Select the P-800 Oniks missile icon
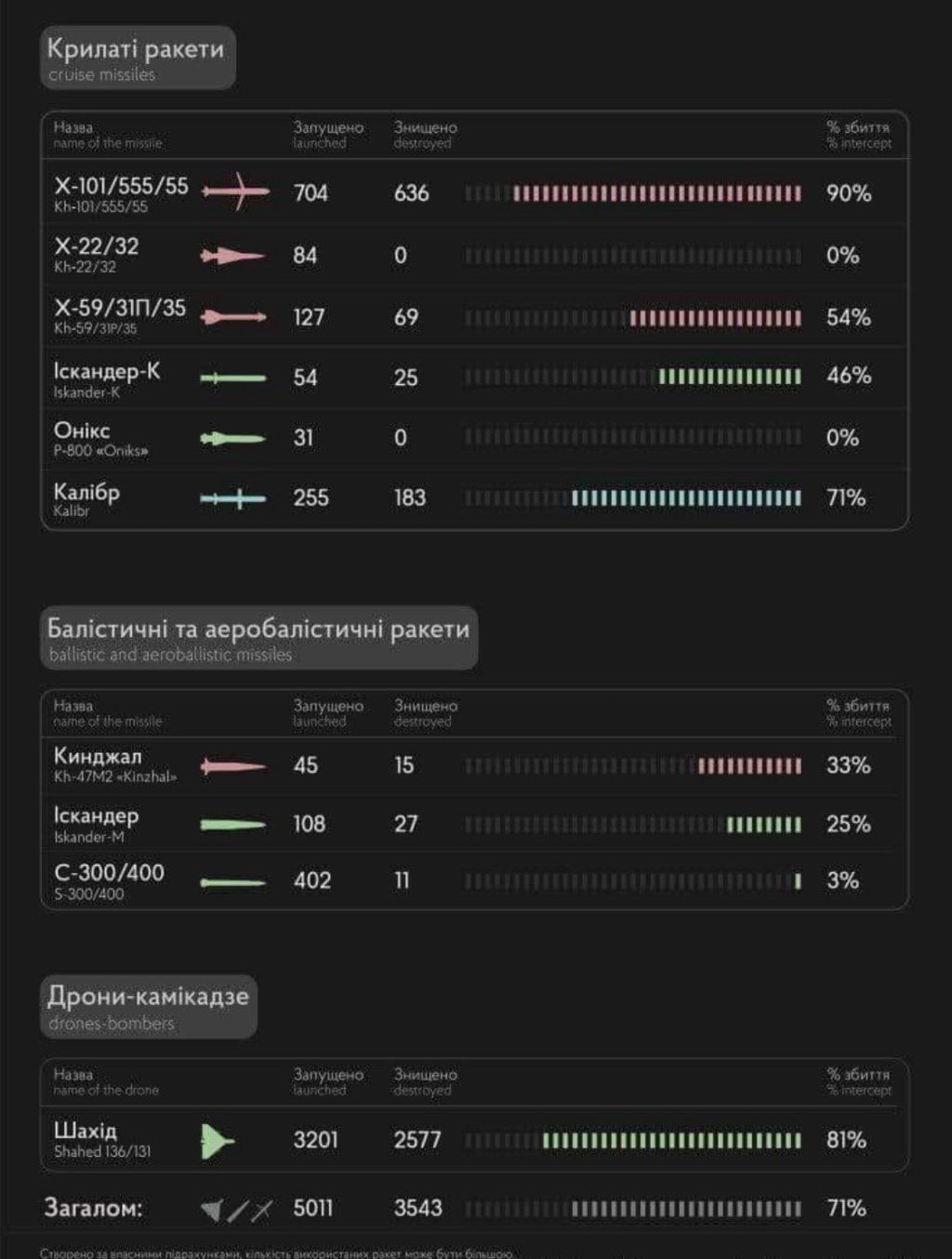The image size is (952, 1259). [x=232, y=438]
